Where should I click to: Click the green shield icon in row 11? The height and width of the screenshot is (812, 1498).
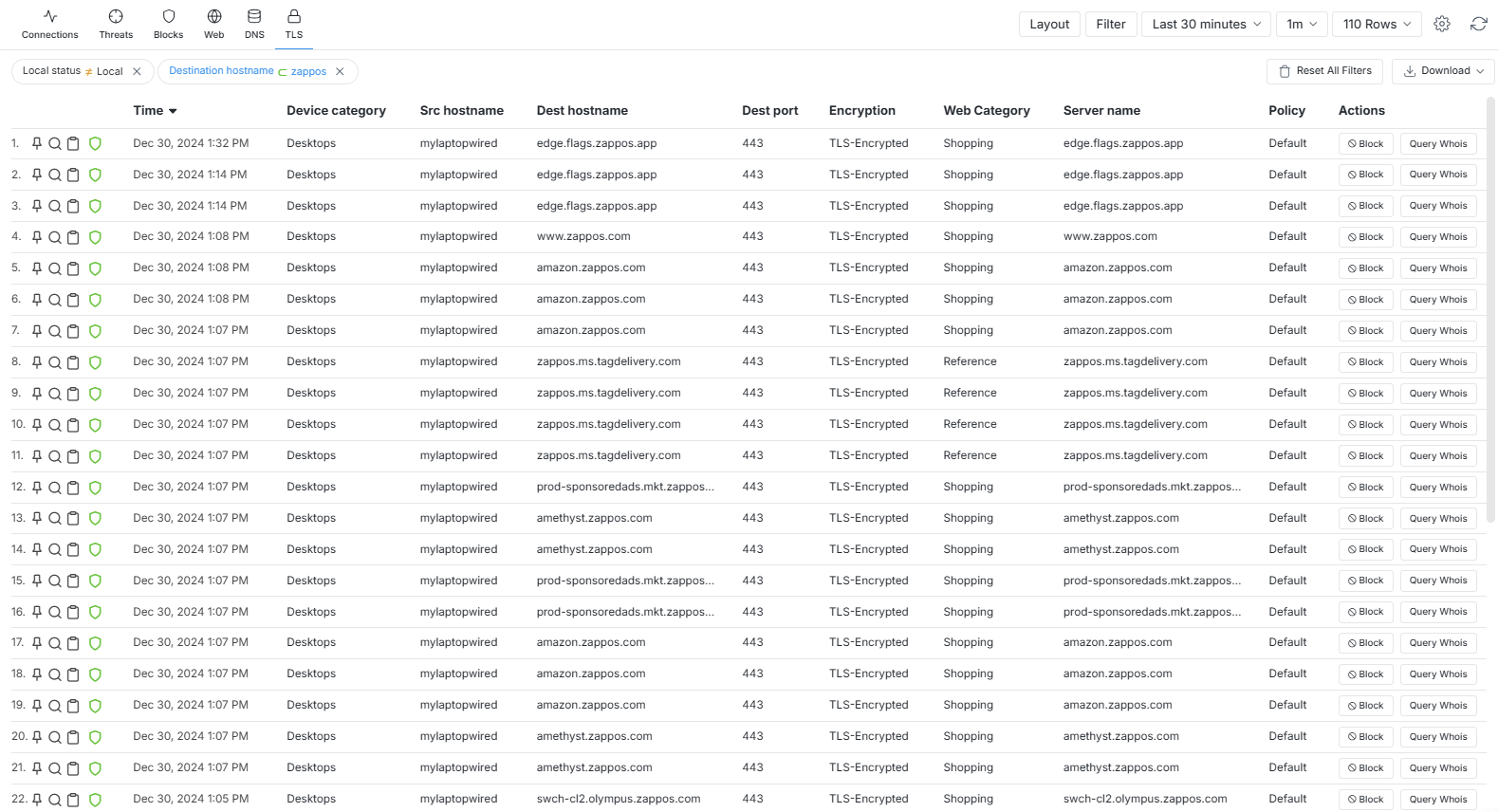95,456
